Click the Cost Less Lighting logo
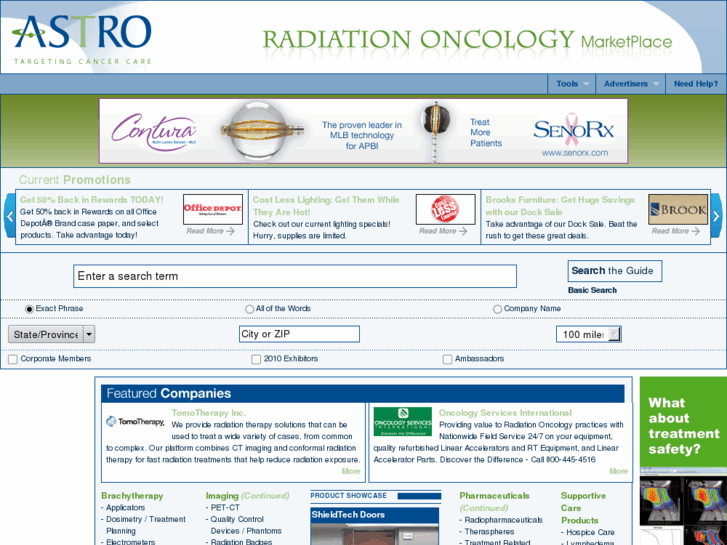This screenshot has width=727, height=545. (446, 209)
